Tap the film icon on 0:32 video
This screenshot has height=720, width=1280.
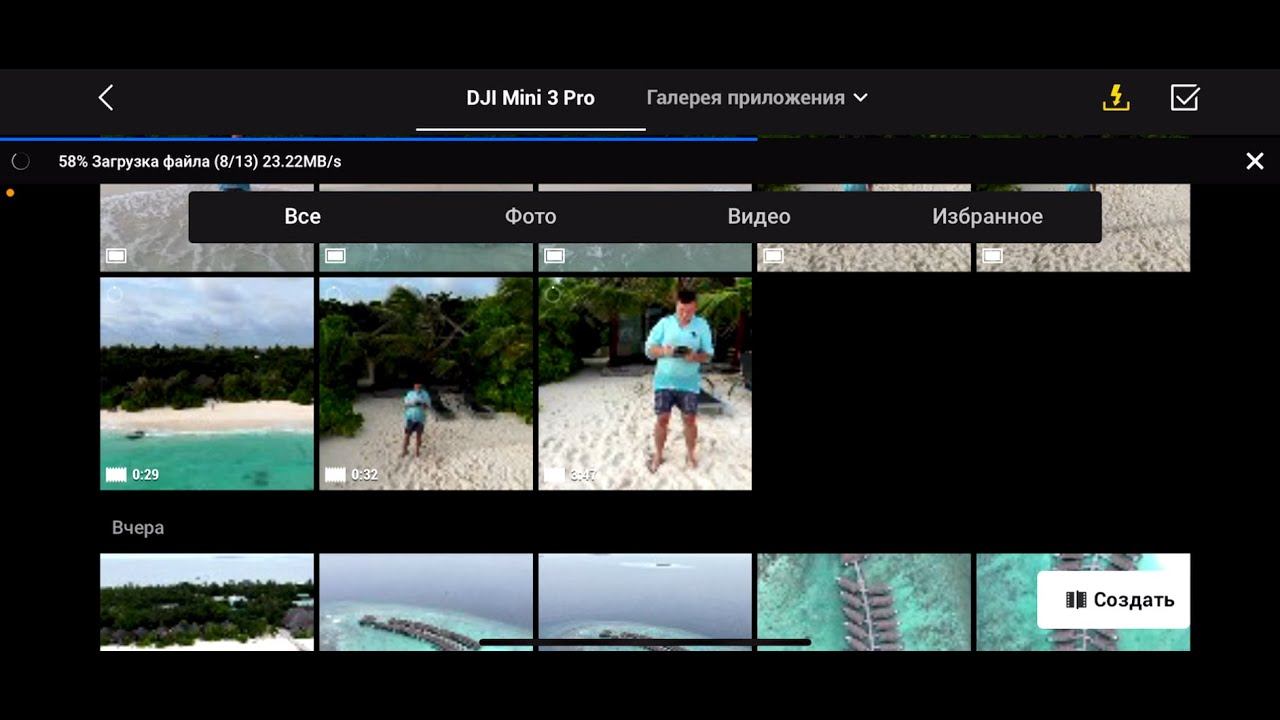coord(335,474)
